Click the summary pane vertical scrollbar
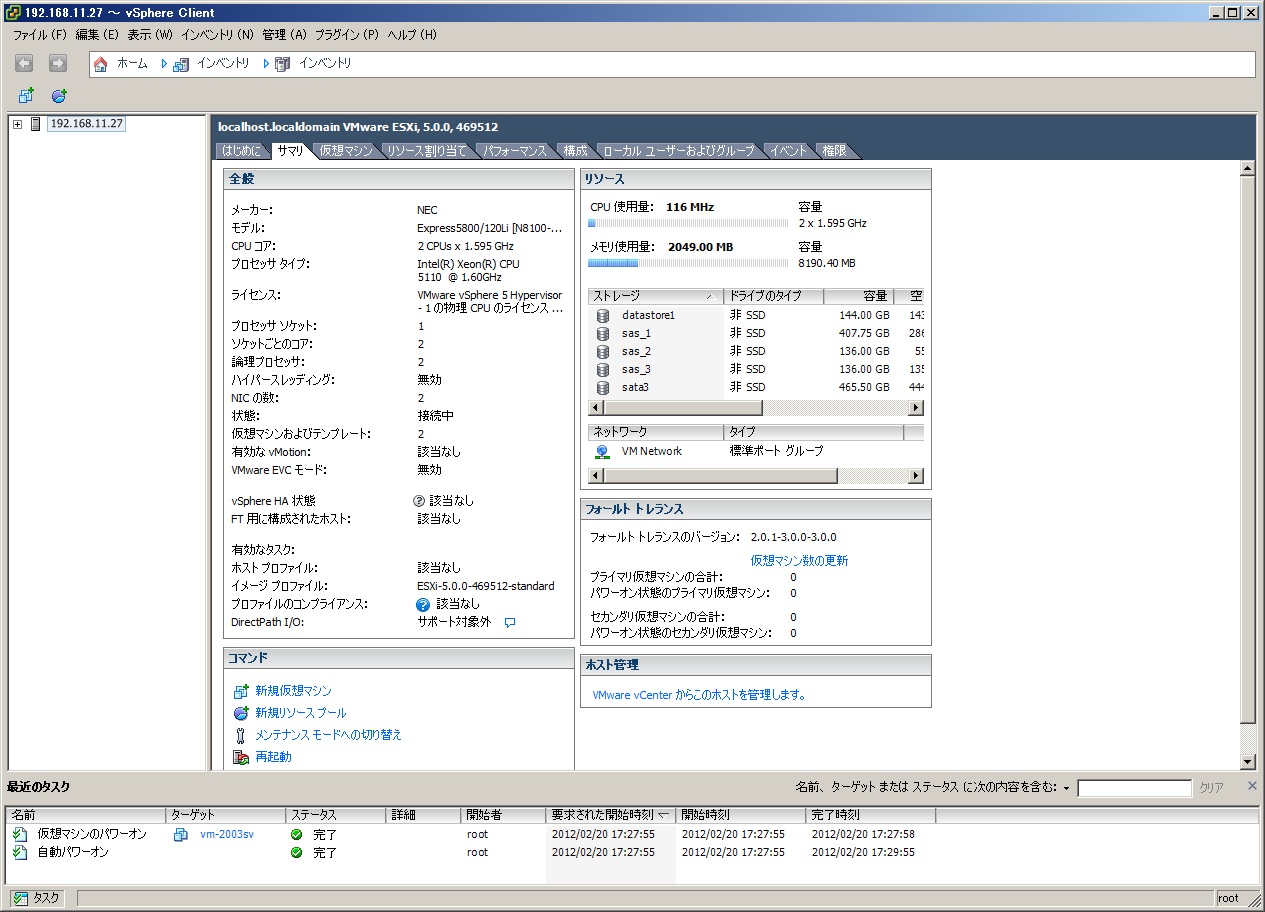1265x912 pixels. point(1247,465)
